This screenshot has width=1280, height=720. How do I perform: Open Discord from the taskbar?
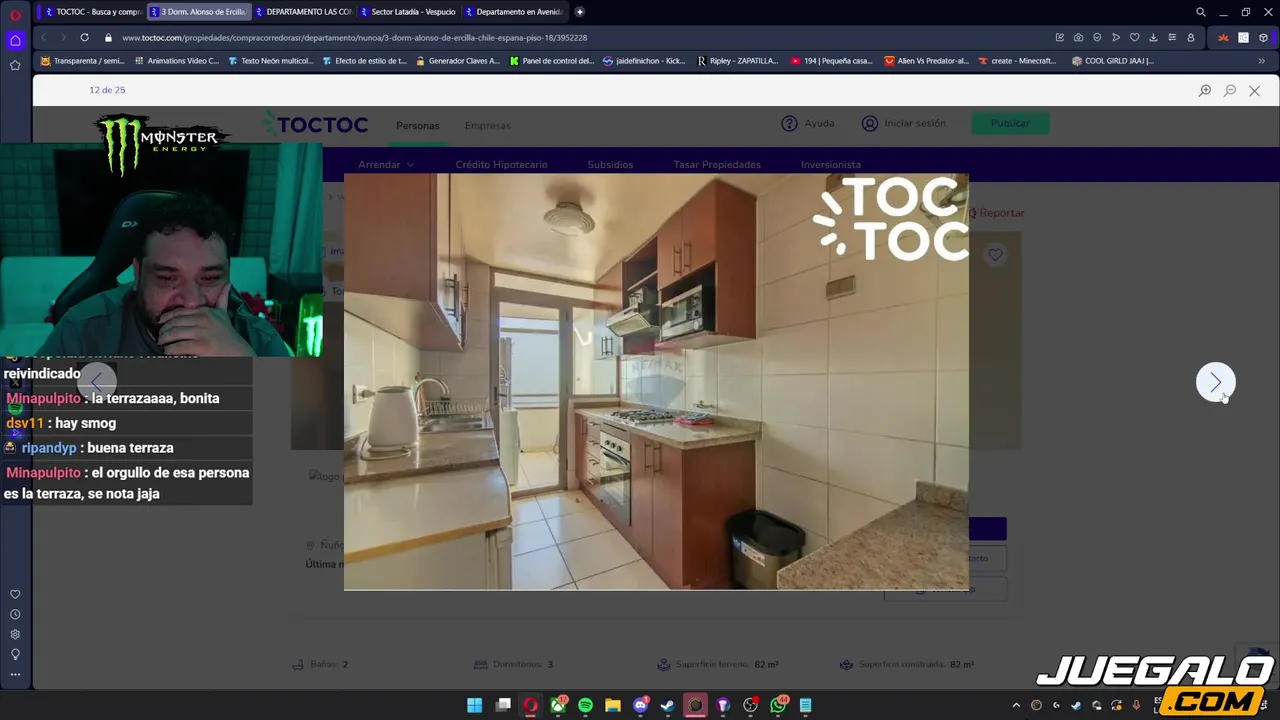click(641, 705)
